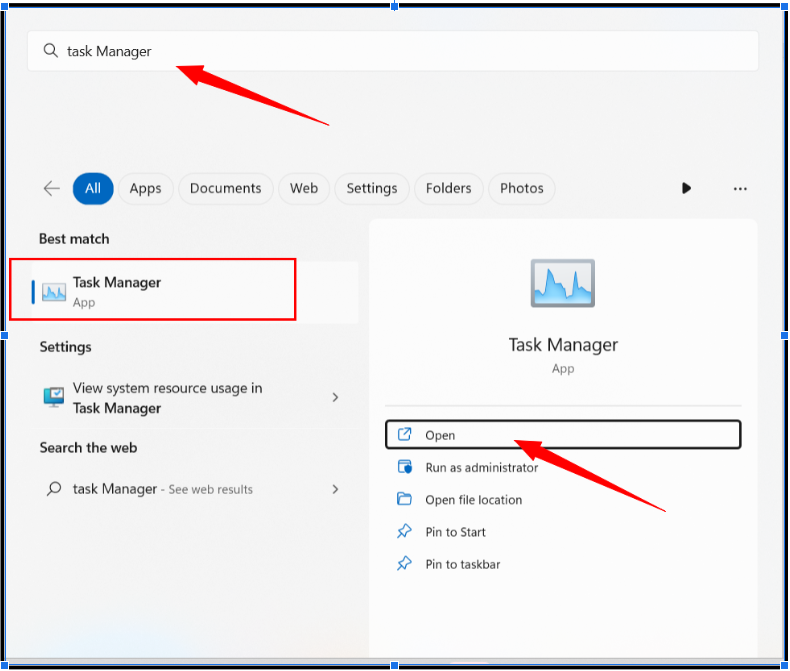
Task: Click the play arrow to scroll filters
Action: [x=686, y=188]
